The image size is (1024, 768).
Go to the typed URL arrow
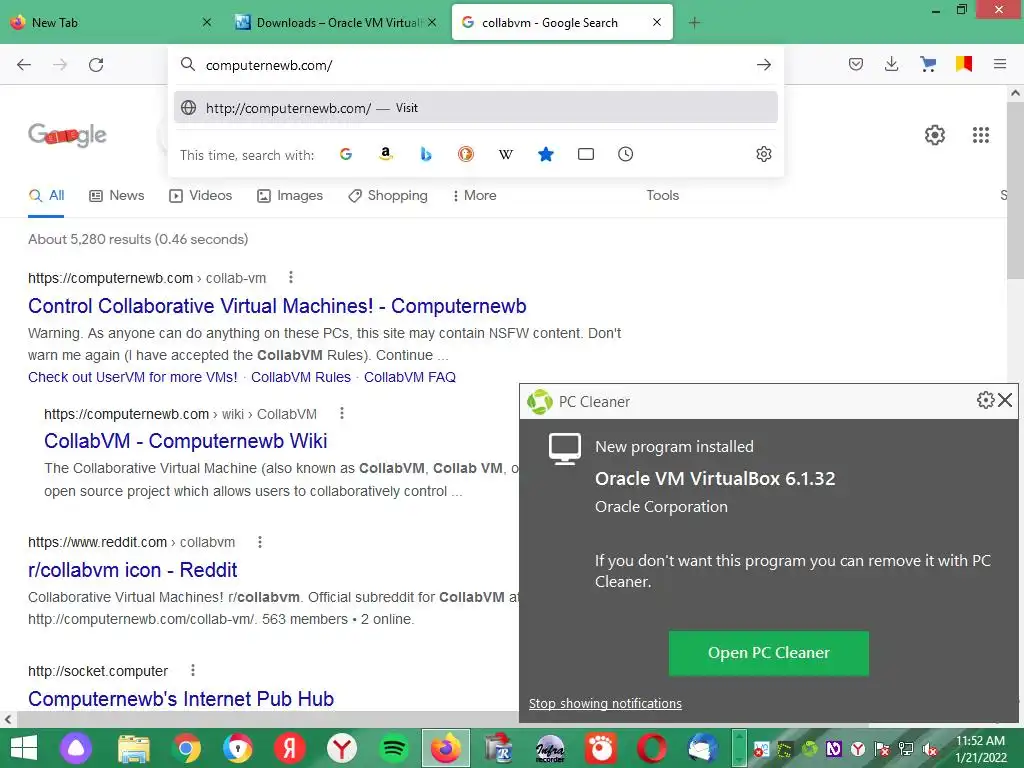point(763,65)
